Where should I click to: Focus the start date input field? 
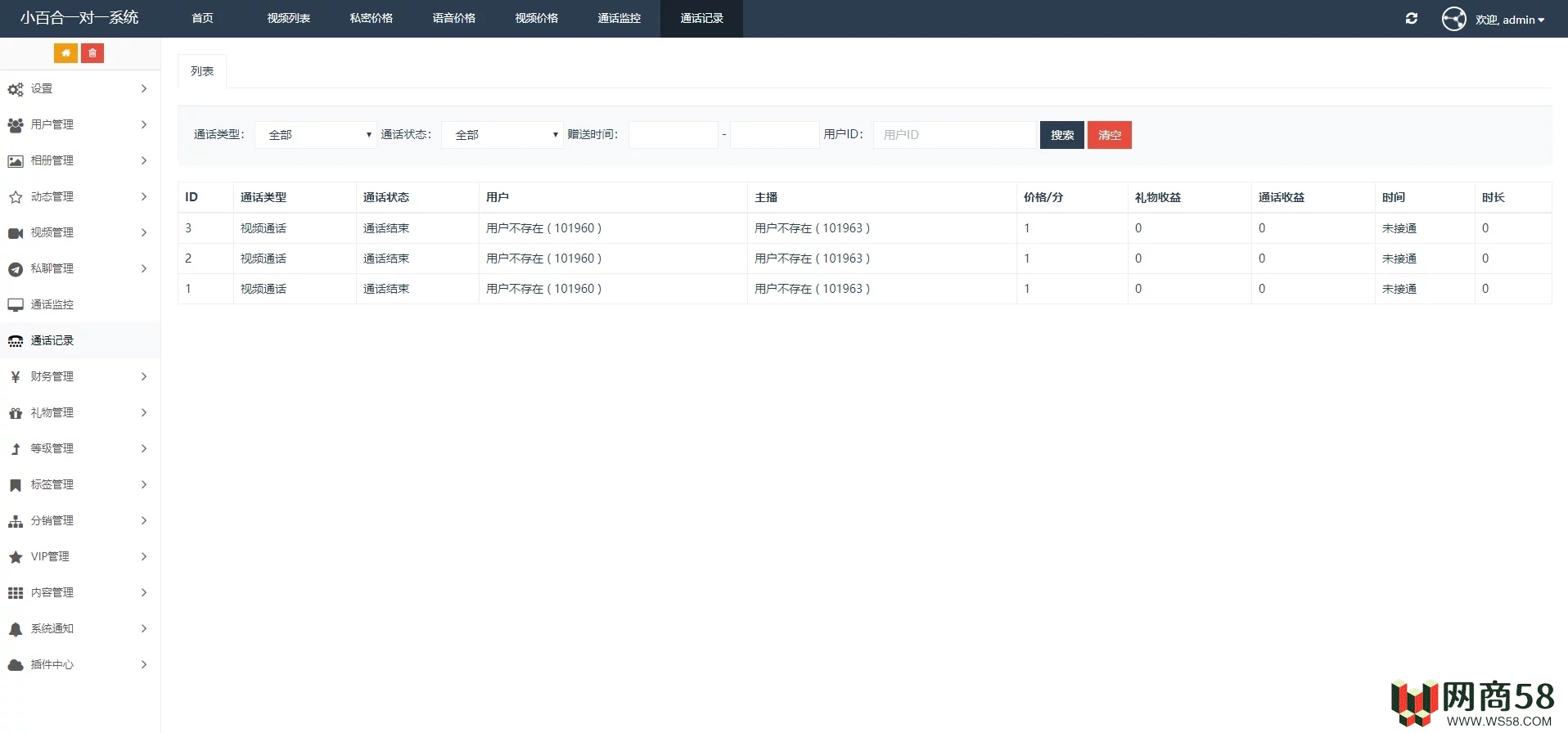(674, 135)
